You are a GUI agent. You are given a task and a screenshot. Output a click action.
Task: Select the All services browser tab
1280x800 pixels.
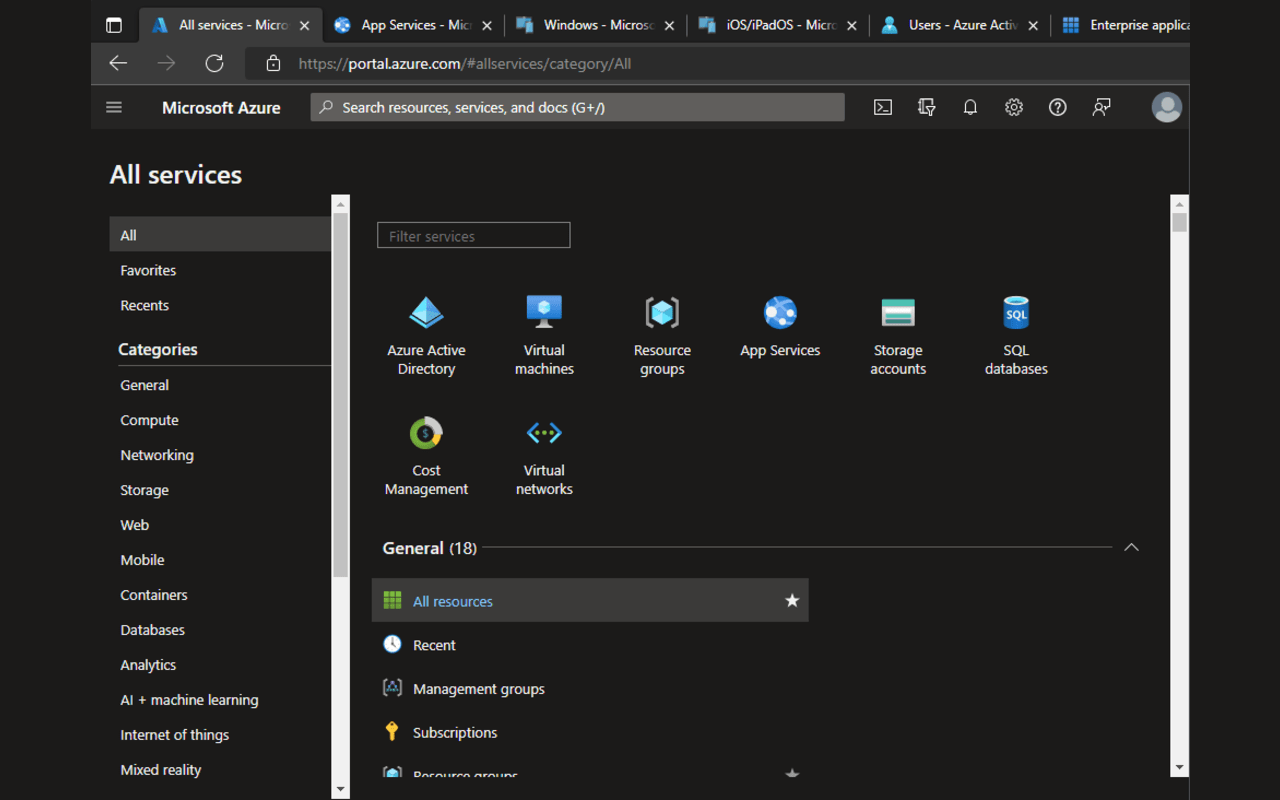231,25
